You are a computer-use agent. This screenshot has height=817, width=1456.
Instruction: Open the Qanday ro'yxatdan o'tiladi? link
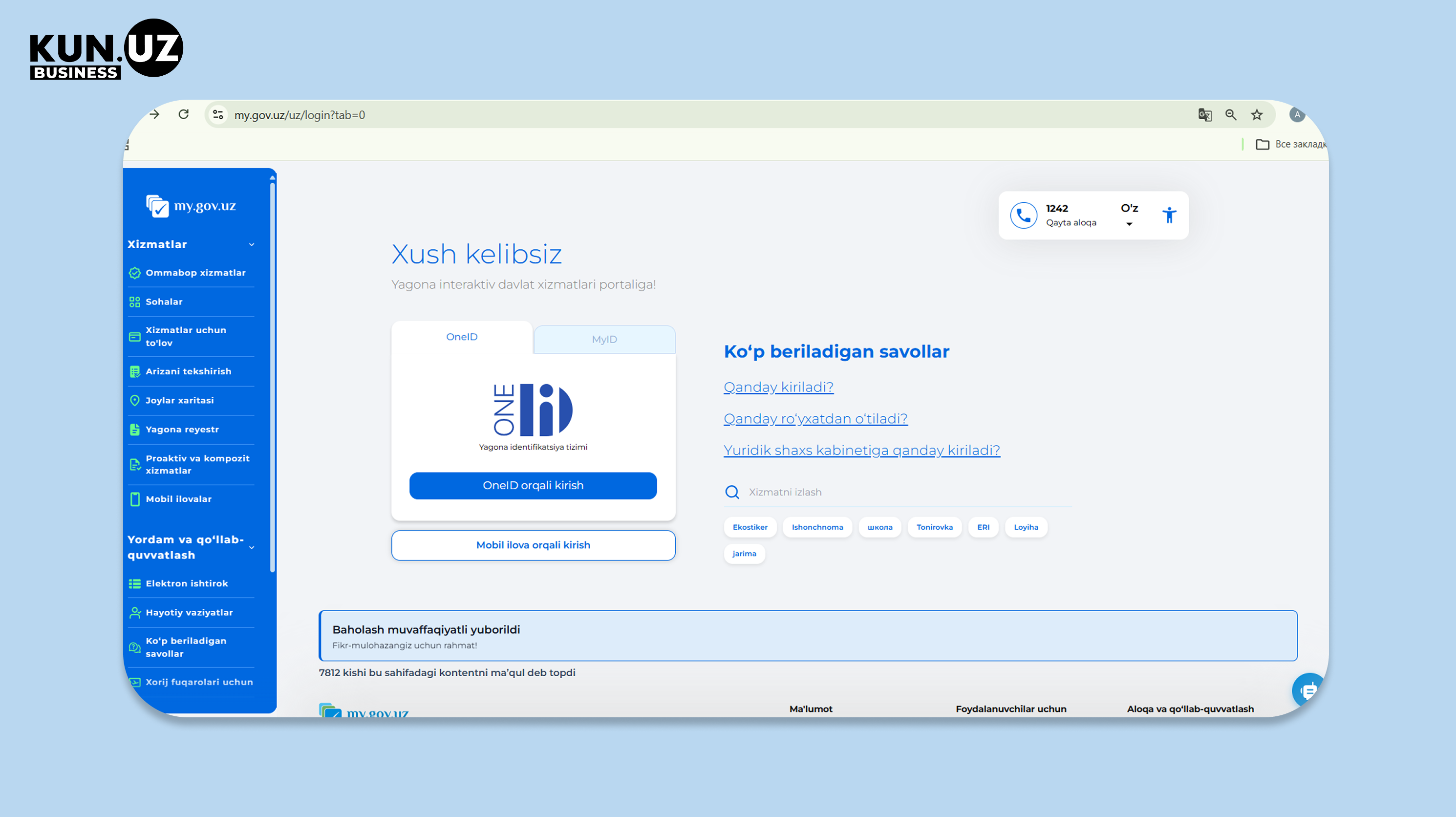tap(815, 418)
